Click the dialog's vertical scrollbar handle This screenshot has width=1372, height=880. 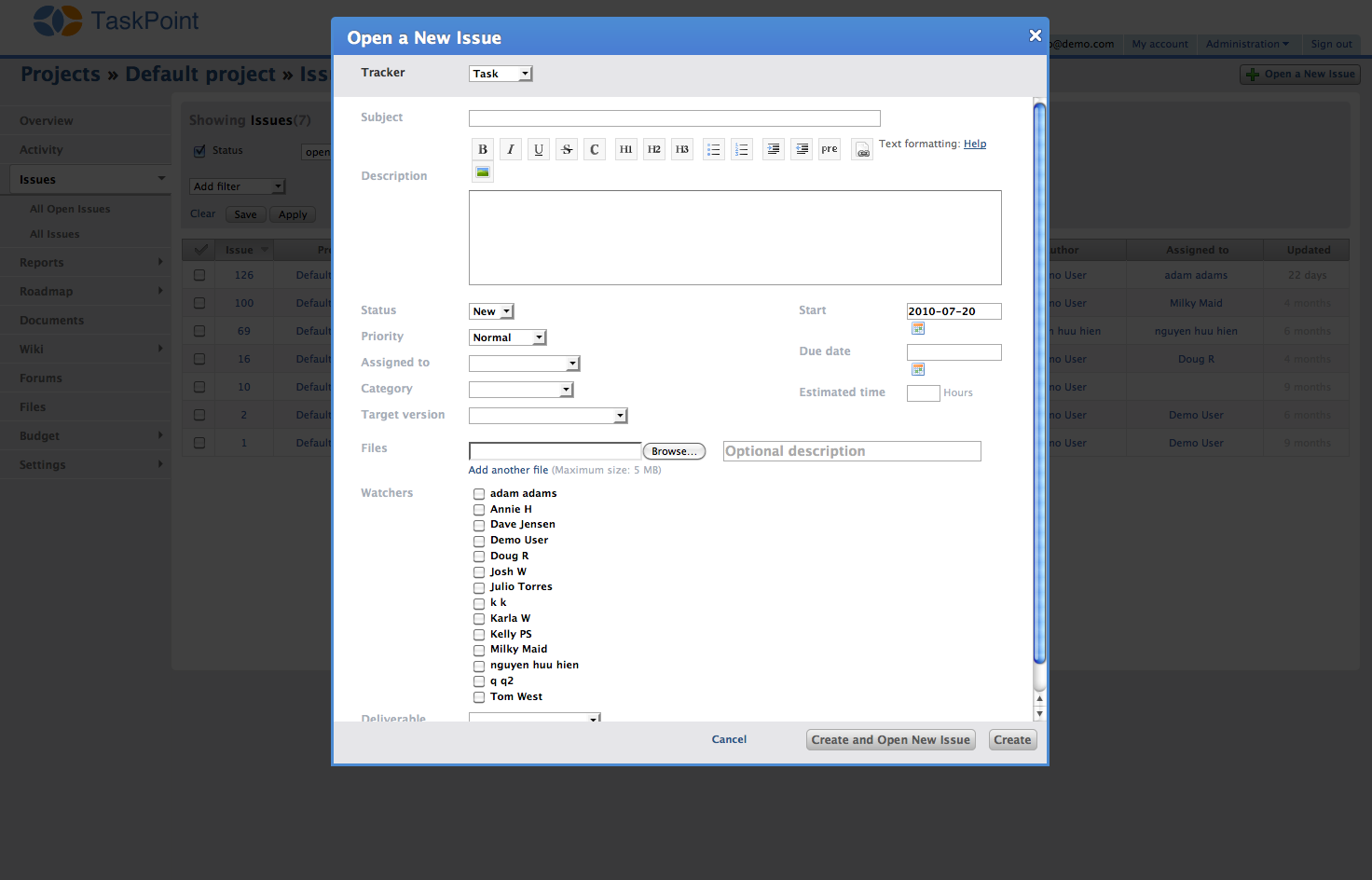pos(1040,382)
